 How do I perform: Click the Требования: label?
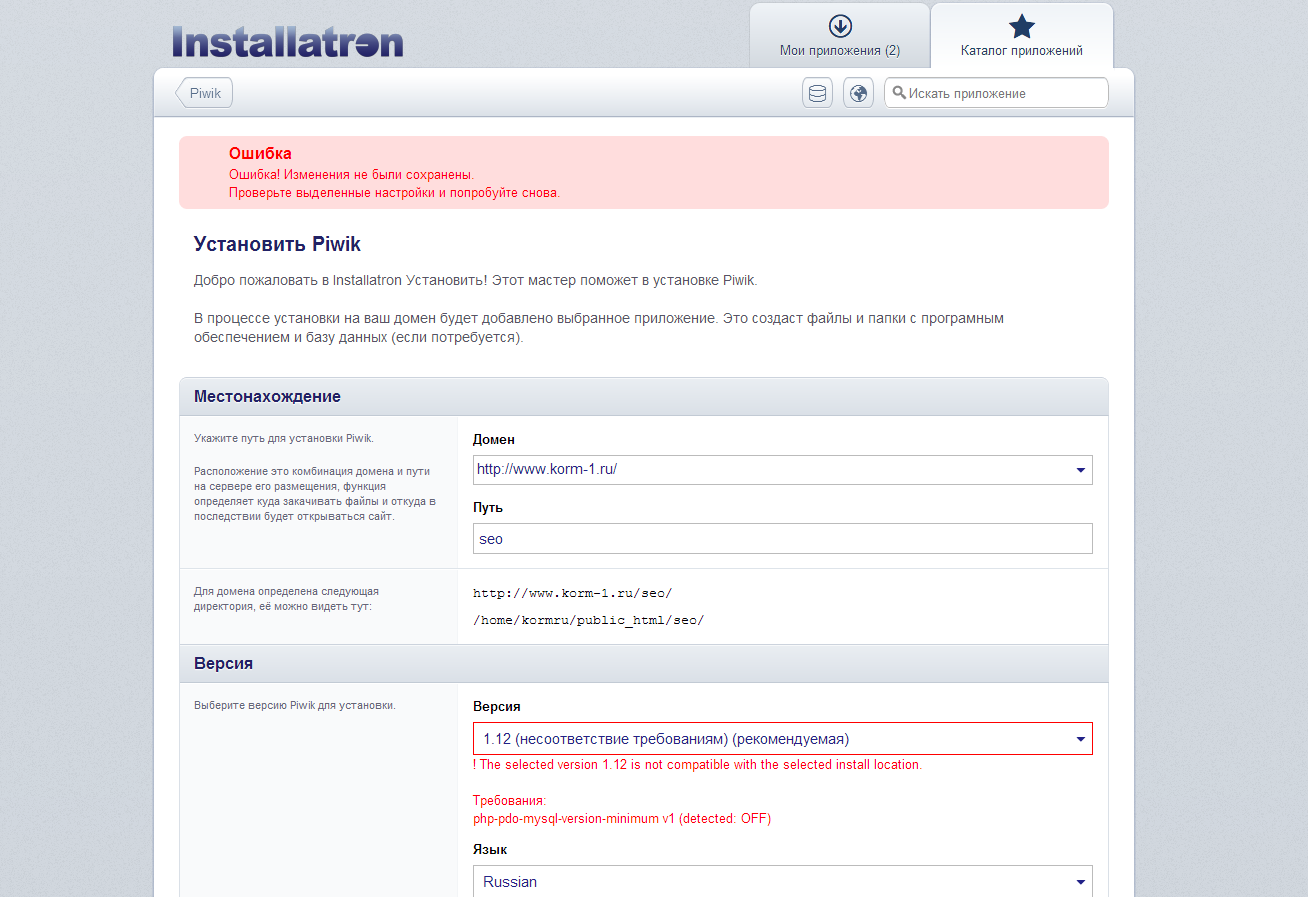(510, 801)
